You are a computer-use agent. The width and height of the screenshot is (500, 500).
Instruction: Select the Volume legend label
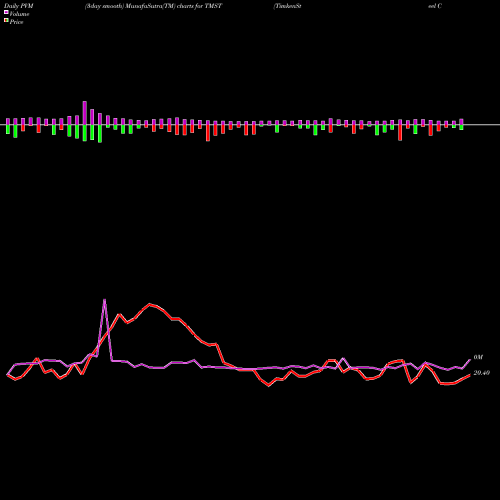pyautogui.click(x=19, y=14)
